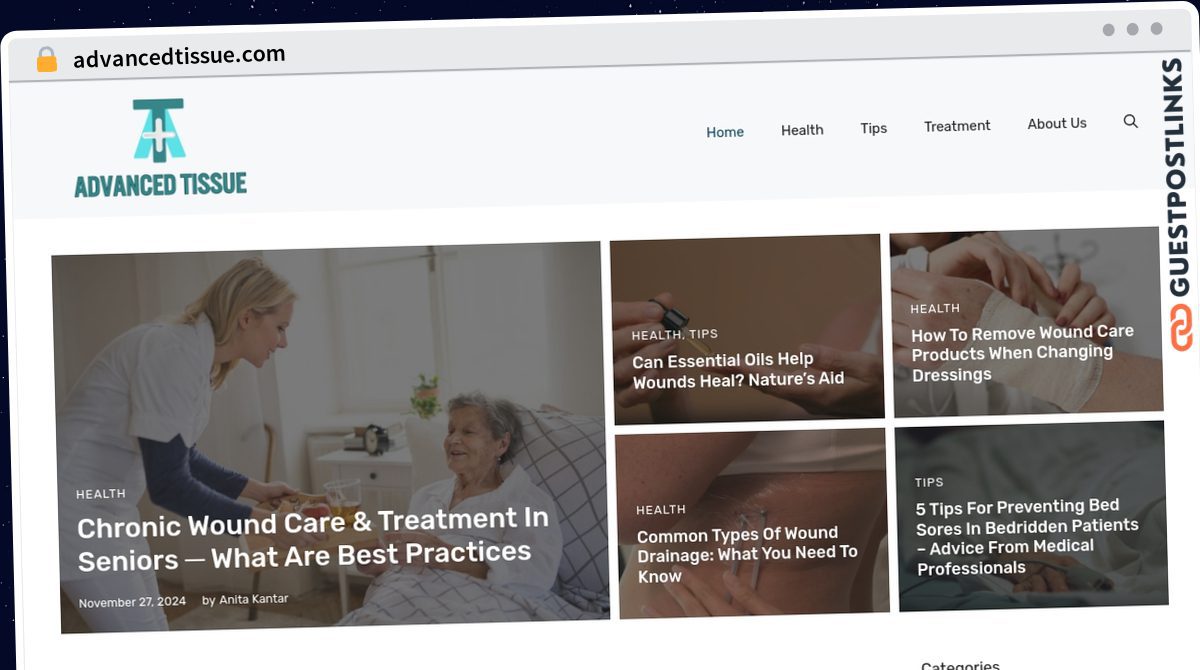Click TIPS tag above bed sores article
This screenshot has width=1200, height=670.
(x=929, y=482)
